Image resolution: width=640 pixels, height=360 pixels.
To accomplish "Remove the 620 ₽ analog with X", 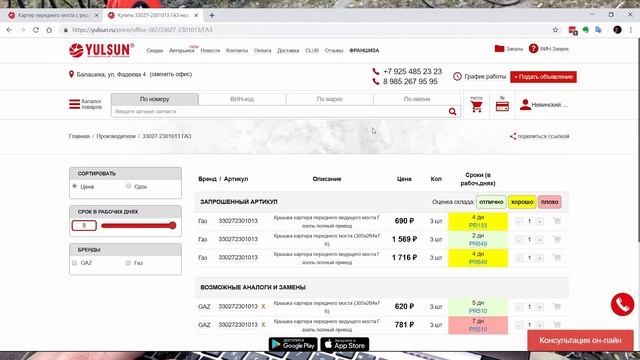I will point(263,307).
